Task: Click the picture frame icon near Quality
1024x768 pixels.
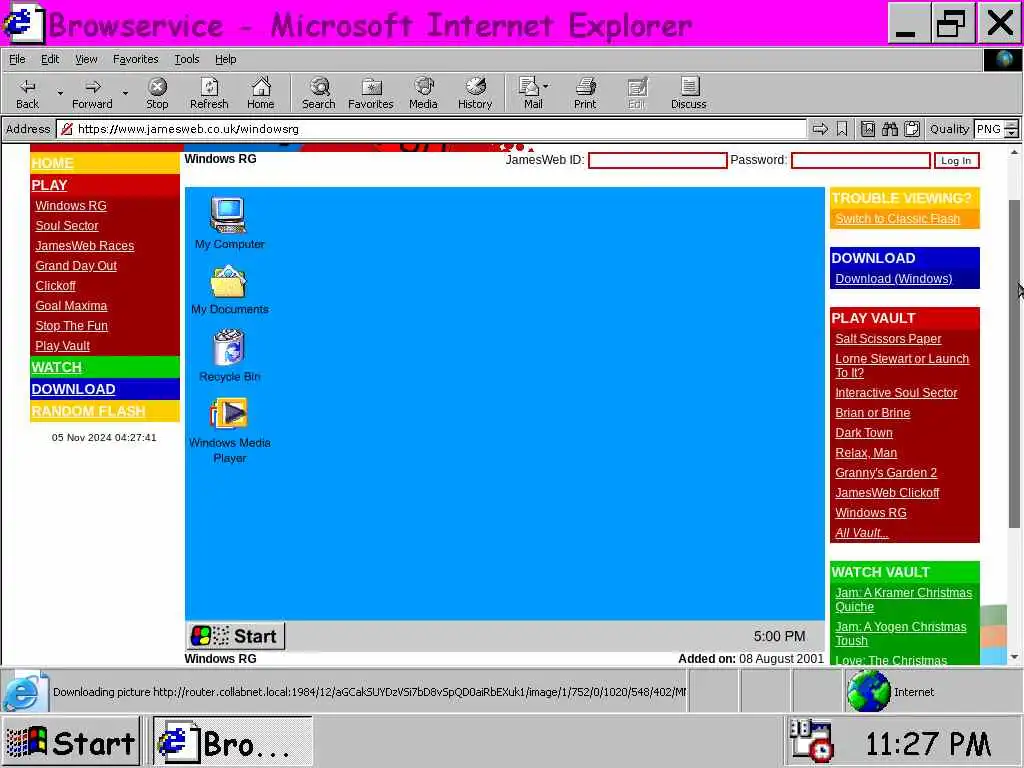Action: pyautogui.click(x=867, y=129)
